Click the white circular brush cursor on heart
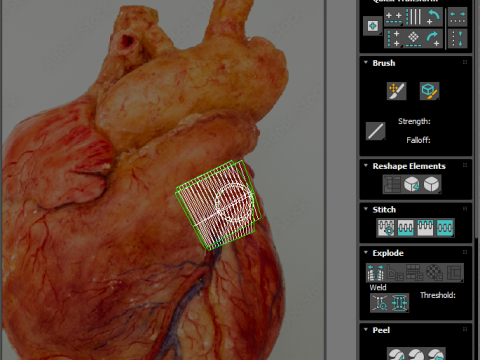This screenshot has height=360, width=480. [x=234, y=202]
